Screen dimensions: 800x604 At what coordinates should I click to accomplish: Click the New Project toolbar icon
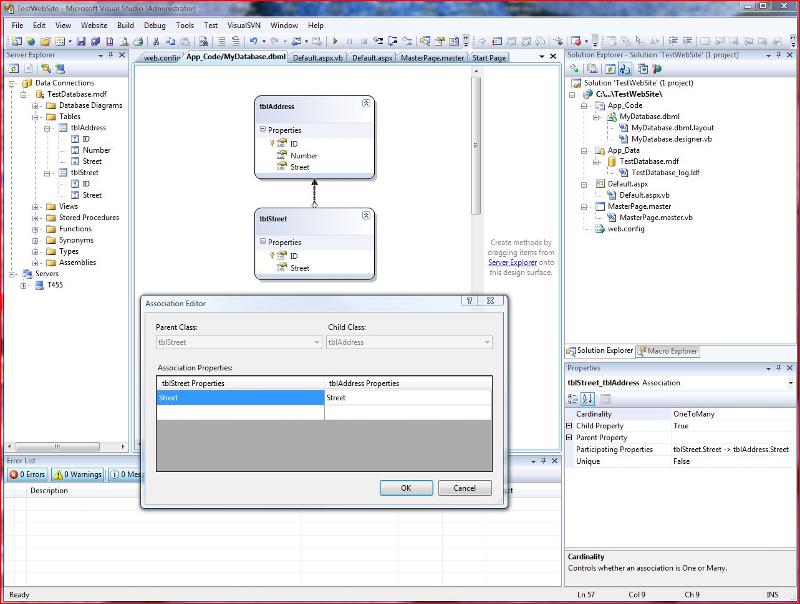coord(17,41)
